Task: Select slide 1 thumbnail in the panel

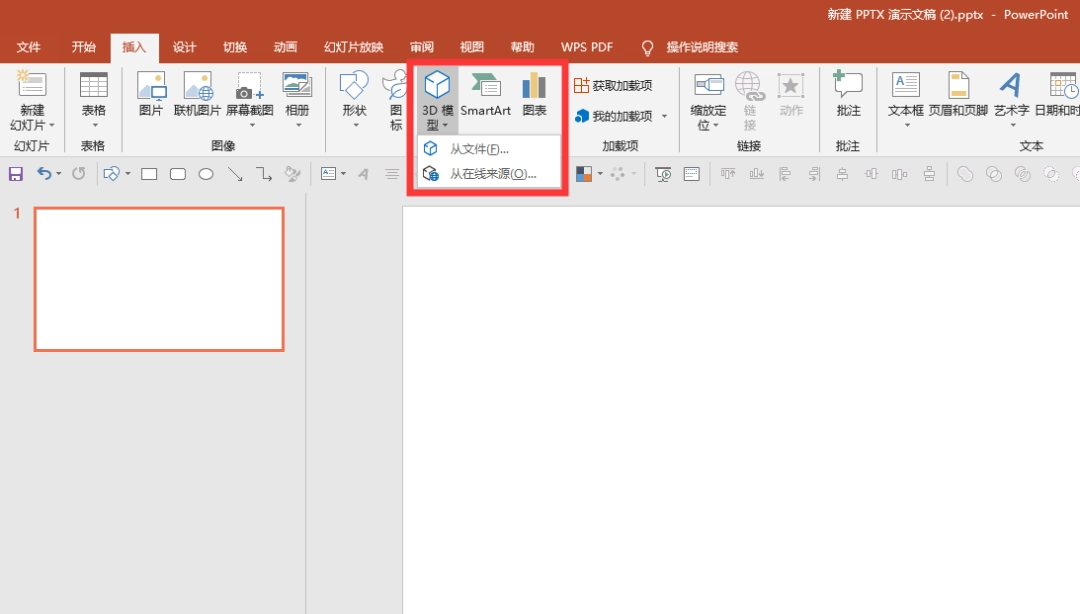Action: [158, 279]
